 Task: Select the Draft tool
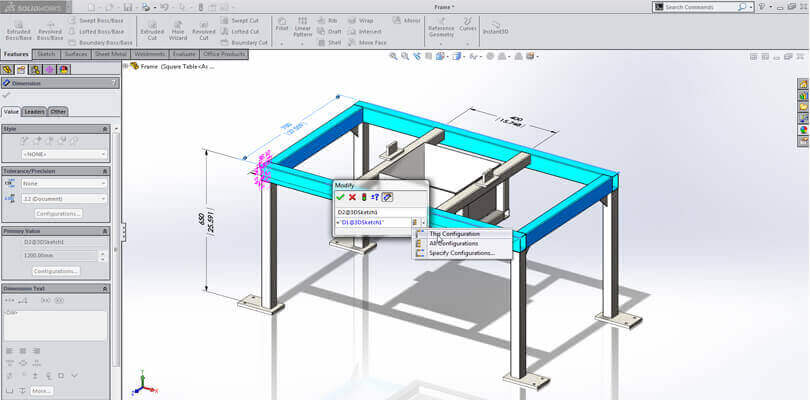[x=330, y=32]
